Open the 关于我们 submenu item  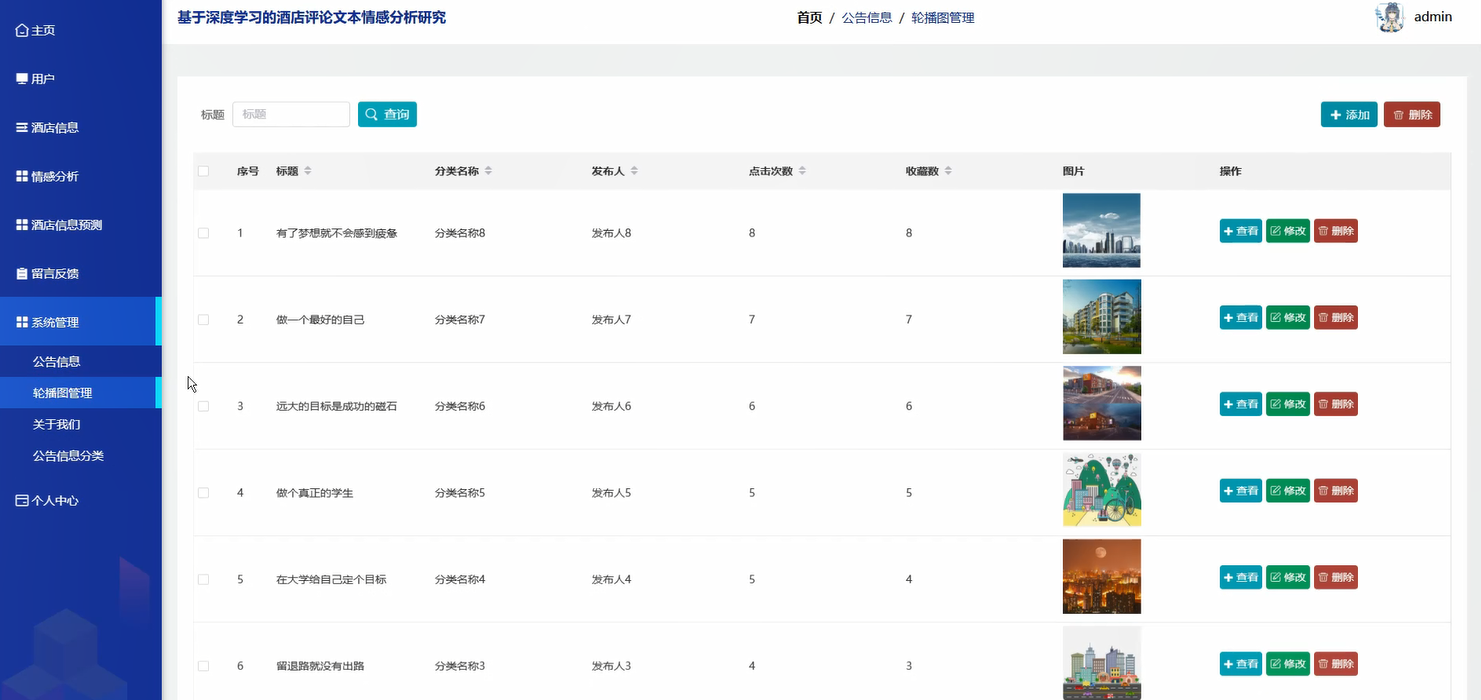[80, 424]
